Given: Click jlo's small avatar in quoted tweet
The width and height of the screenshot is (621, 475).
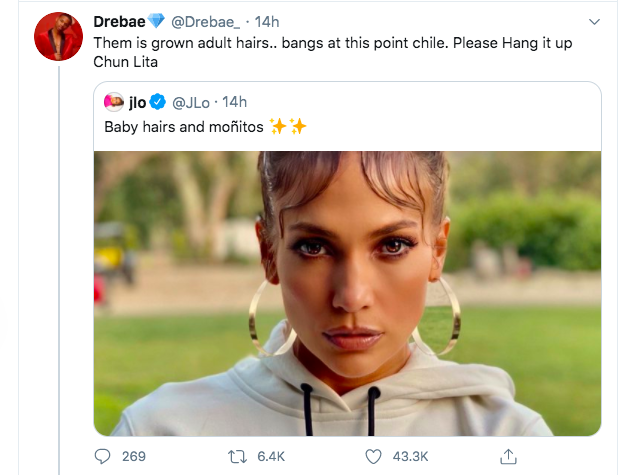Looking at the screenshot, I should pyautogui.click(x=114, y=102).
